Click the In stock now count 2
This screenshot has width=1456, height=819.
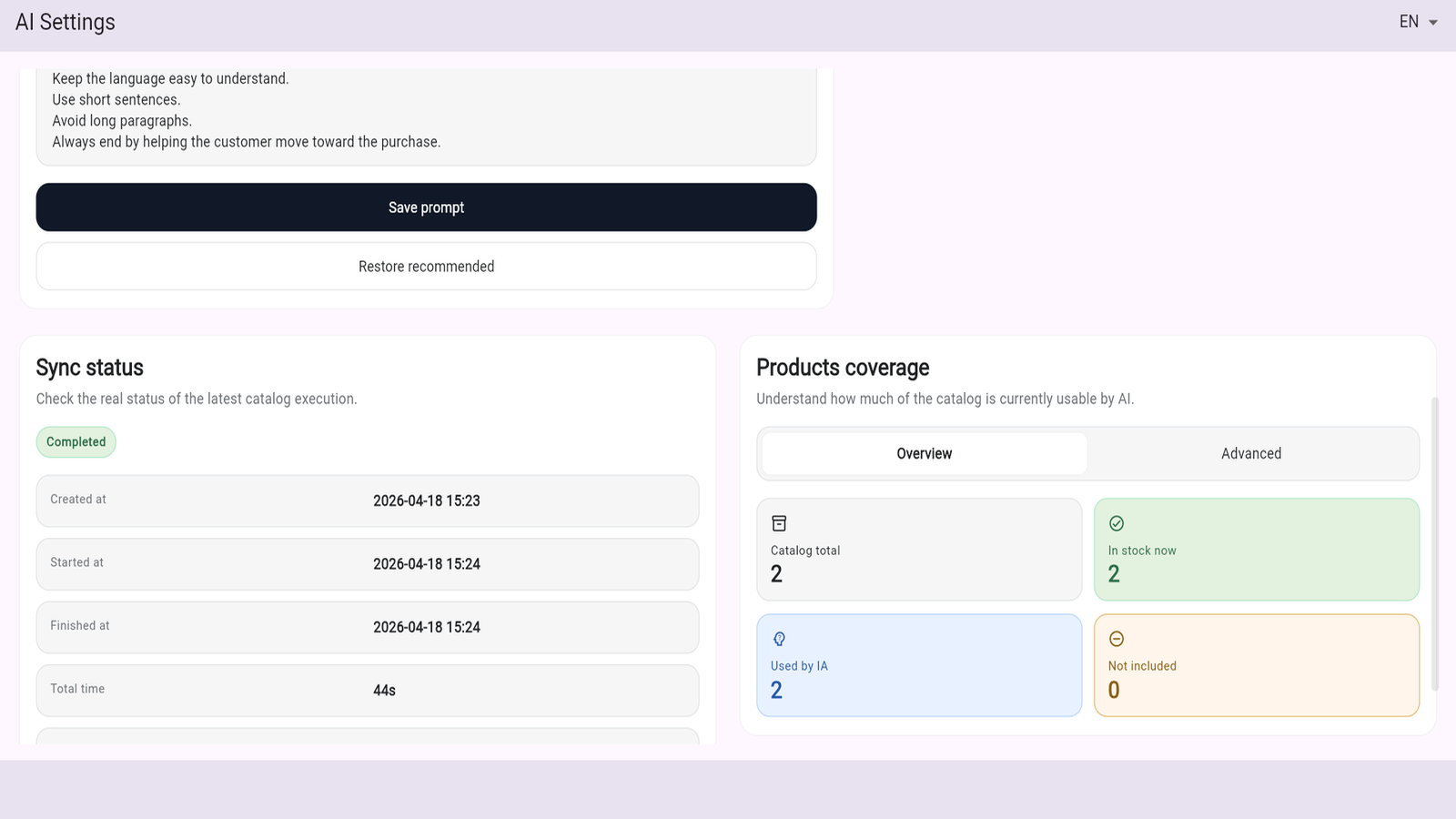[x=1114, y=574]
